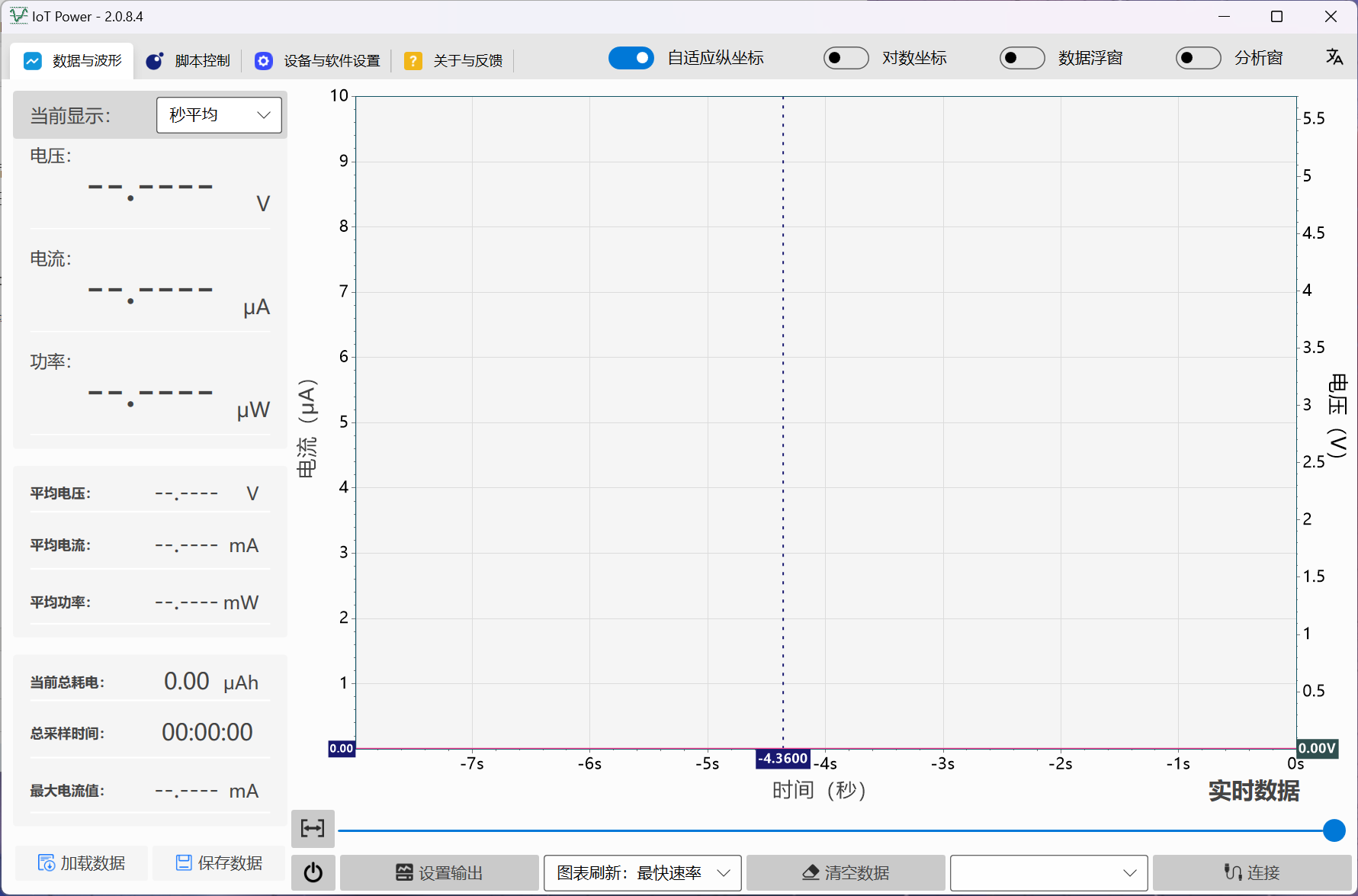Open the 数据与波形 tab
Screen dimensions: 1358x896
72,61
